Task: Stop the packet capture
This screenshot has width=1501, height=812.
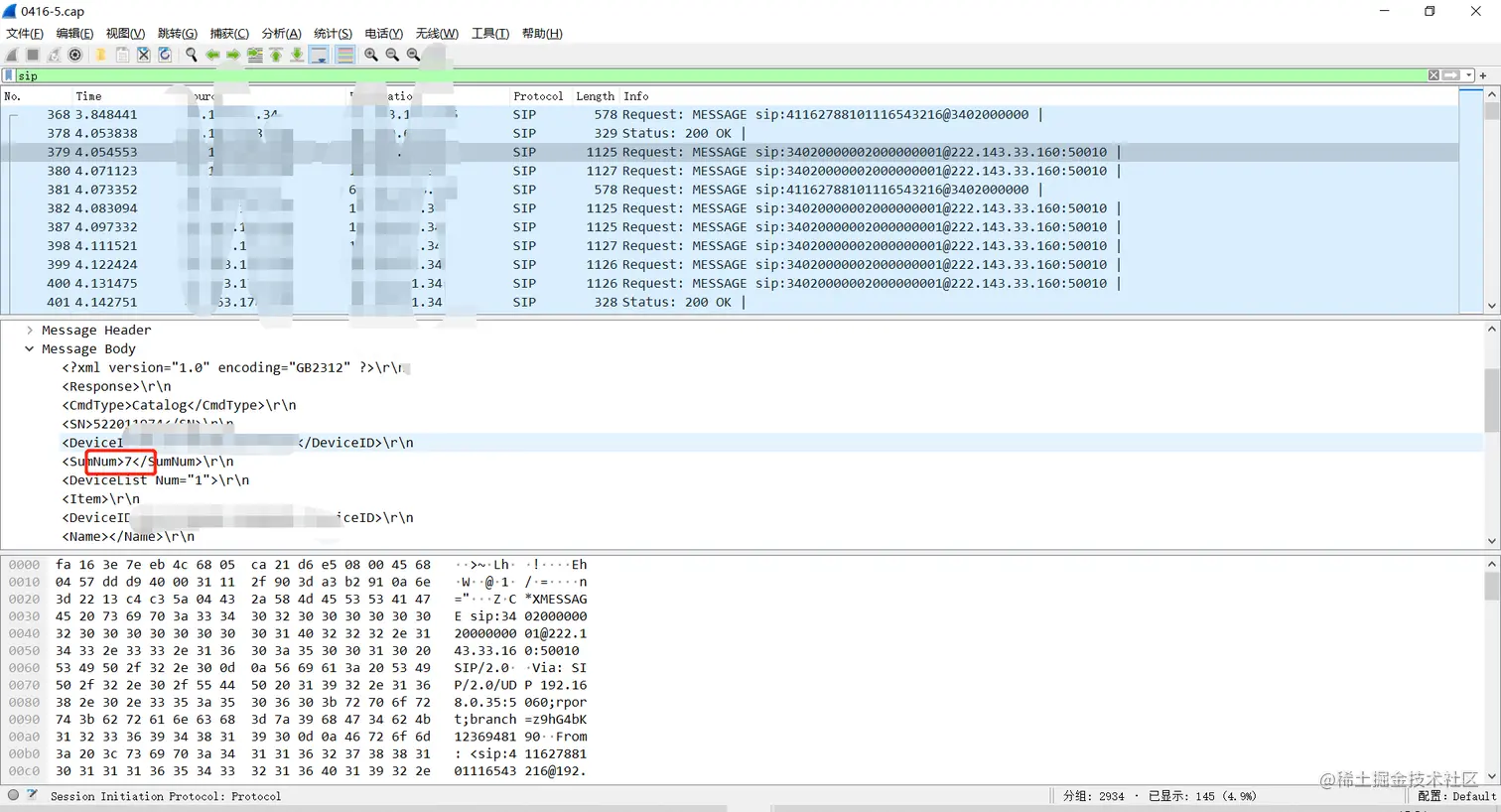Action: [33, 55]
